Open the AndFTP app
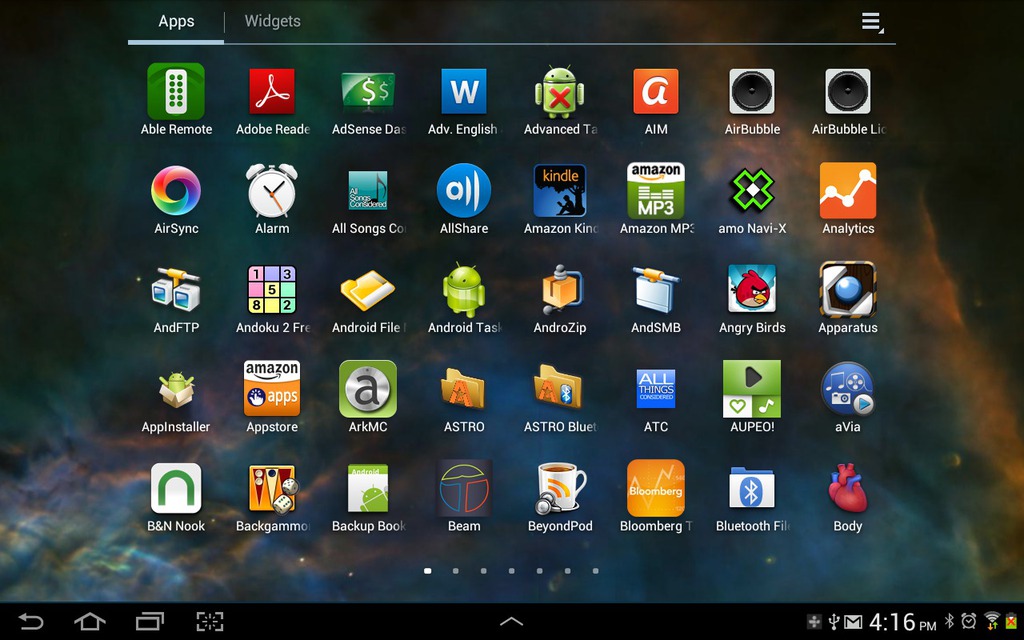Viewport: 1024px width, 640px height. [176, 290]
